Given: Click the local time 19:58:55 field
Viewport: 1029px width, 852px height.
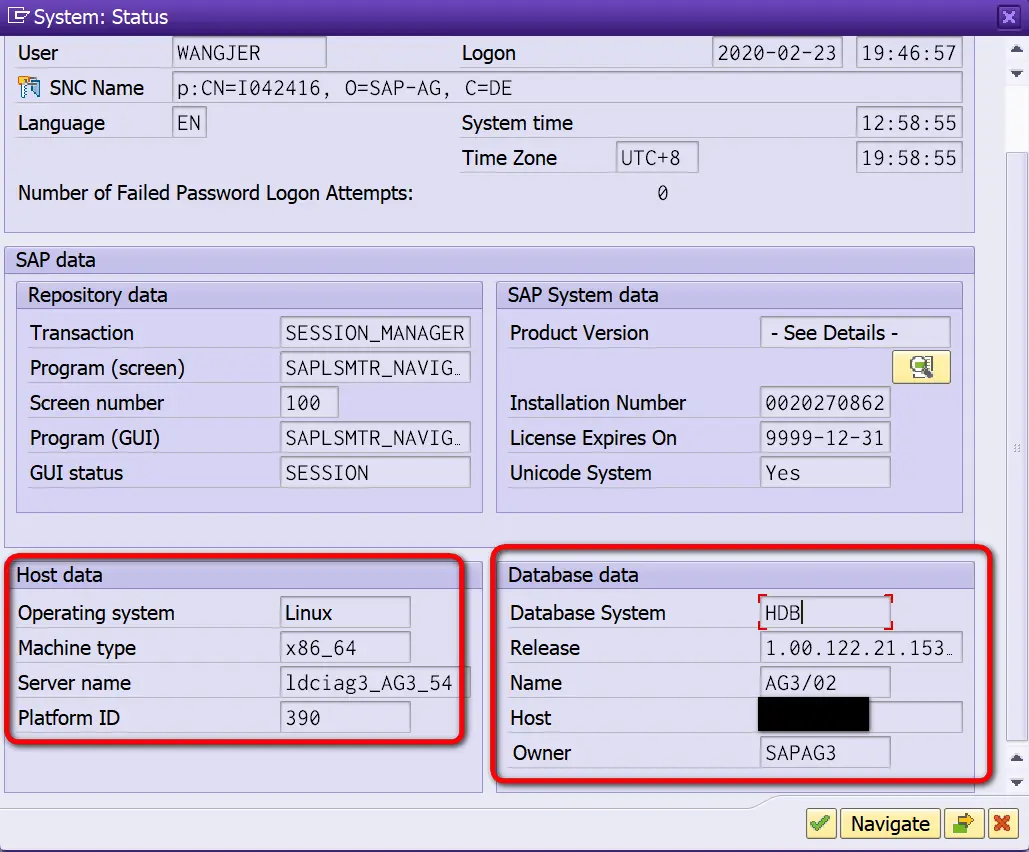Looking at the screenshot, I should point(909,158).
